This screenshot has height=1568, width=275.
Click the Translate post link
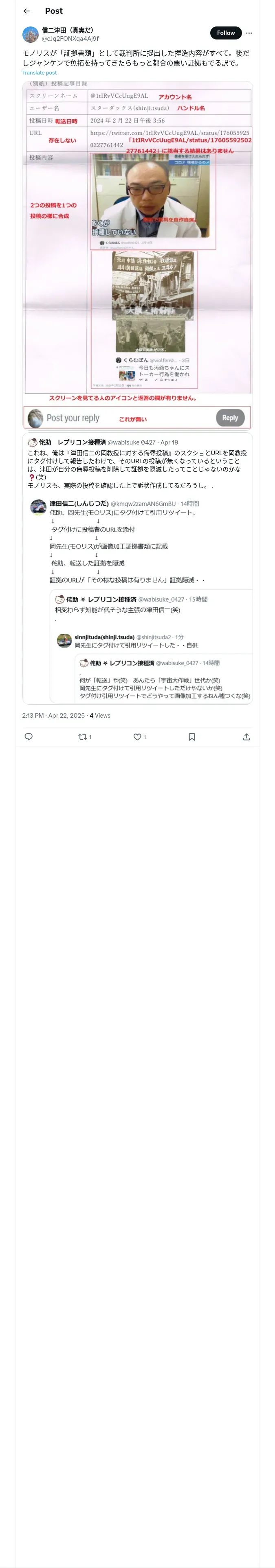(39, 72)
